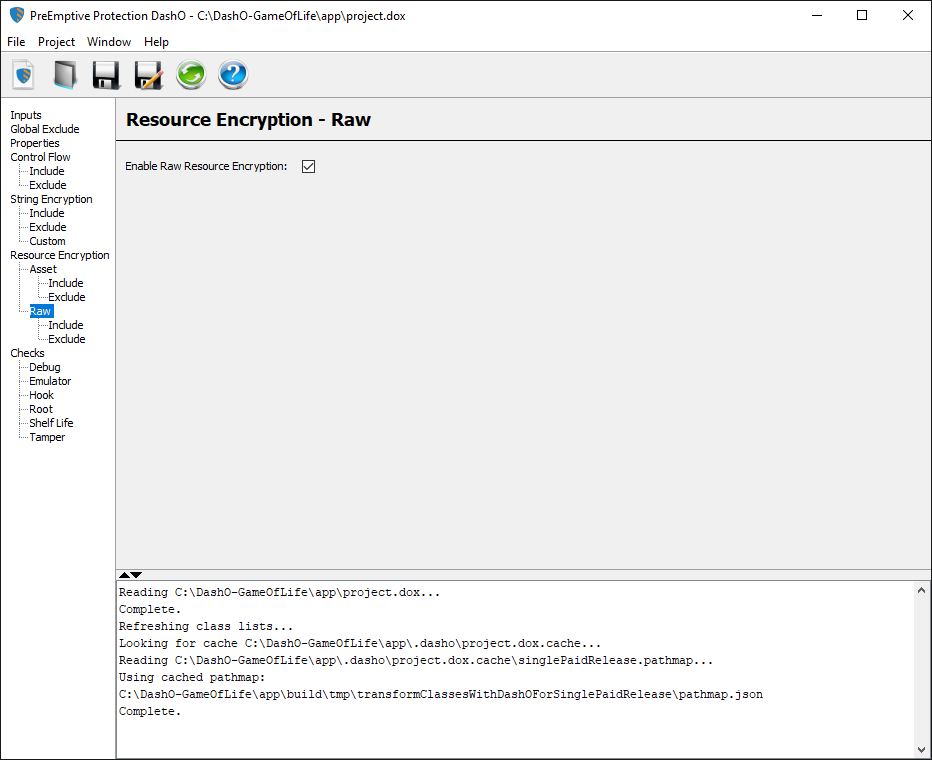Click the Save As floppy-with-pencil icon
Screen dimensions: 932x760
pos(149,75)
